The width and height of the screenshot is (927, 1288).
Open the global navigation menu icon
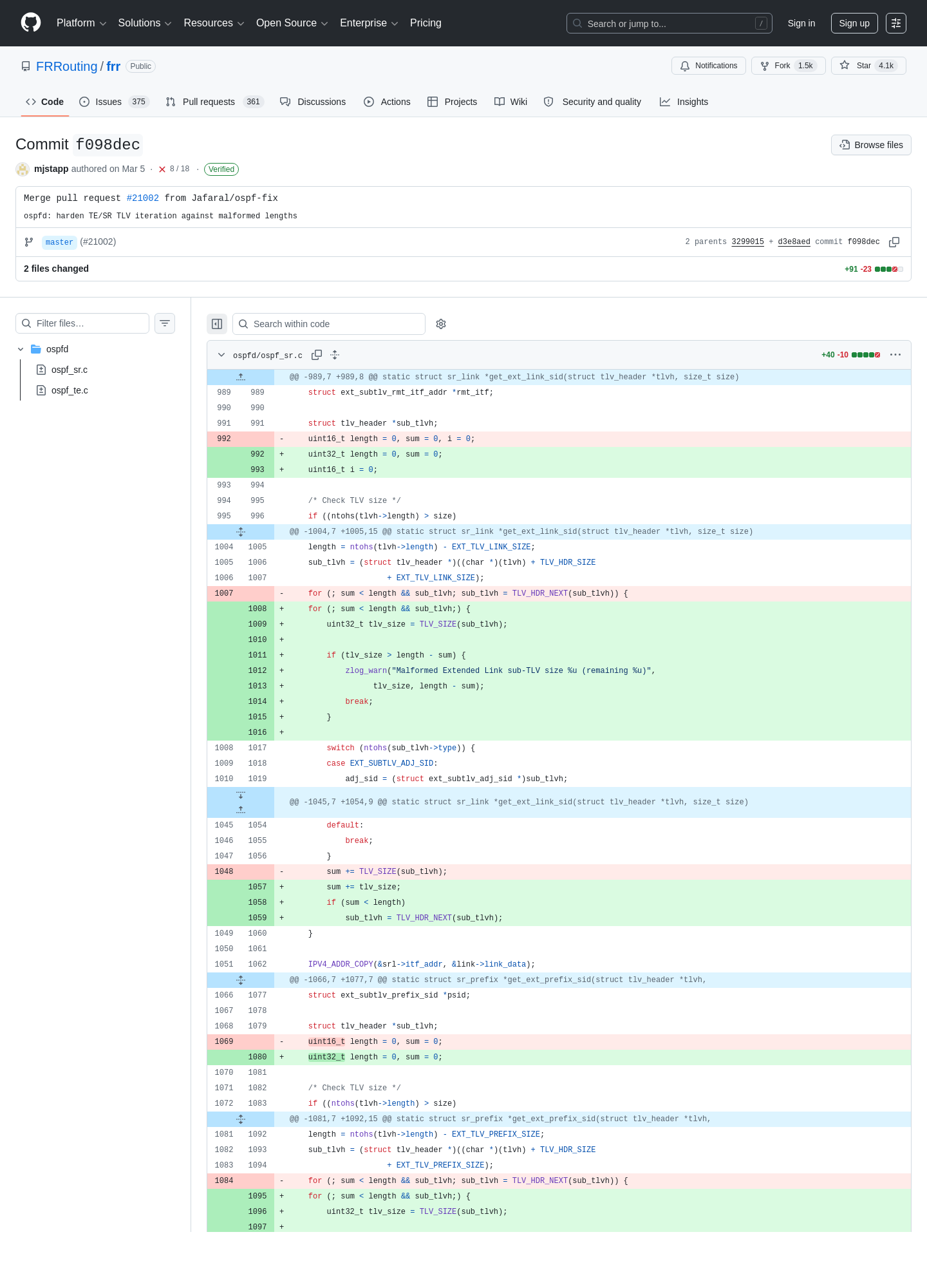(x=896, y=23)
